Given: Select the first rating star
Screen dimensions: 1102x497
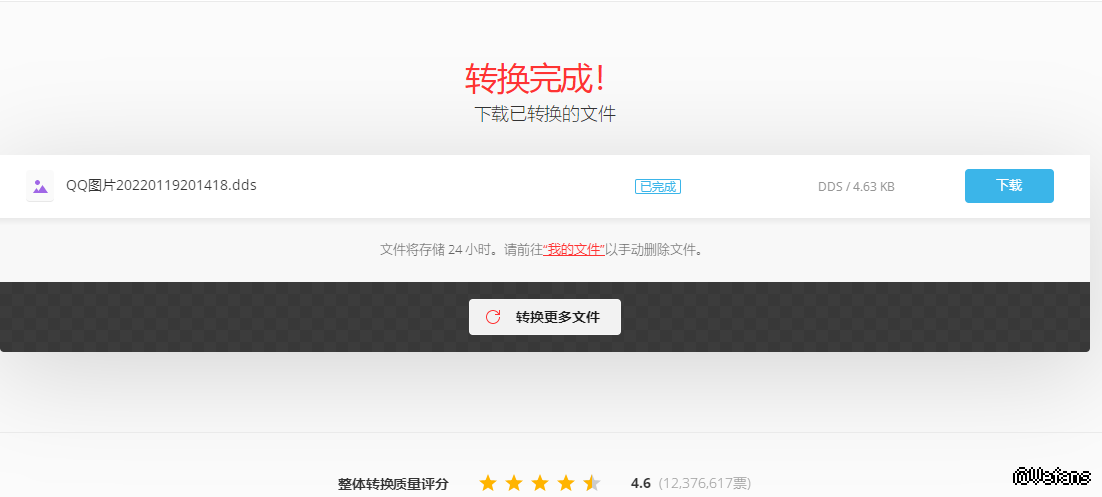Looking at the screenshot, I should (488, 483).
